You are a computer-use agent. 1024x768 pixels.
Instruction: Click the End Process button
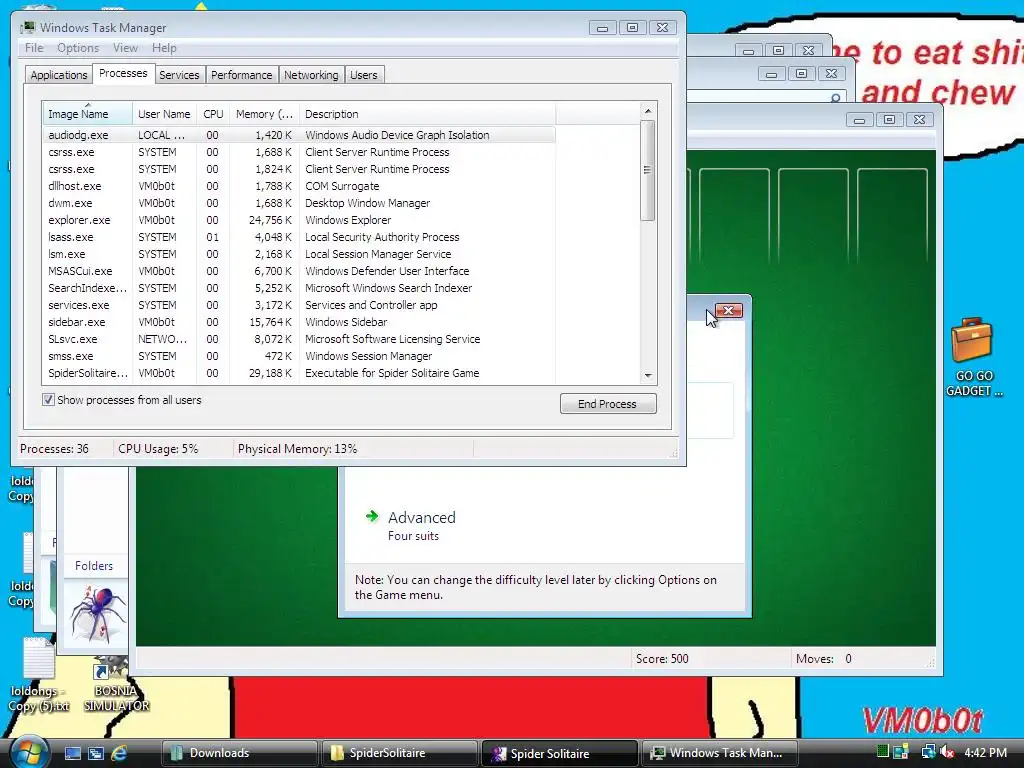click(608, 404)
